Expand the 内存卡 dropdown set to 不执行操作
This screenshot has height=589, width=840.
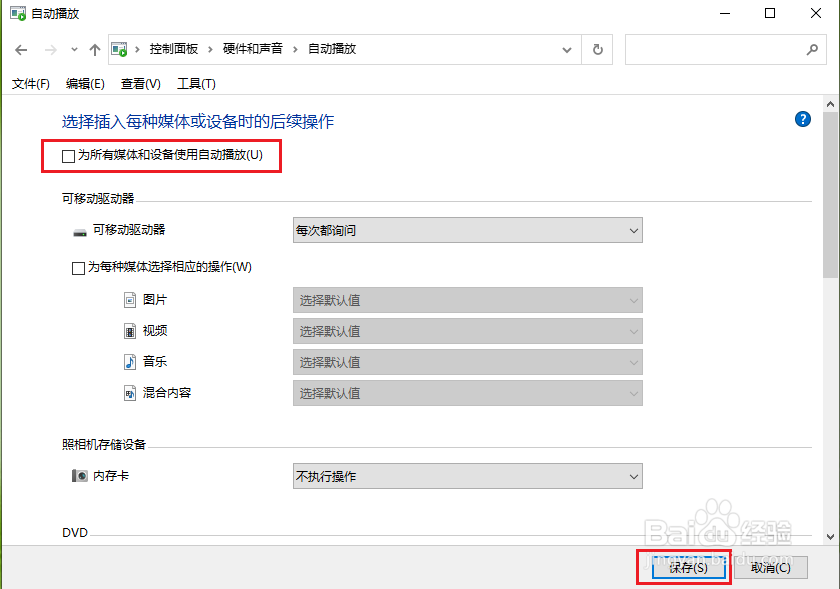tap(634, 476)
